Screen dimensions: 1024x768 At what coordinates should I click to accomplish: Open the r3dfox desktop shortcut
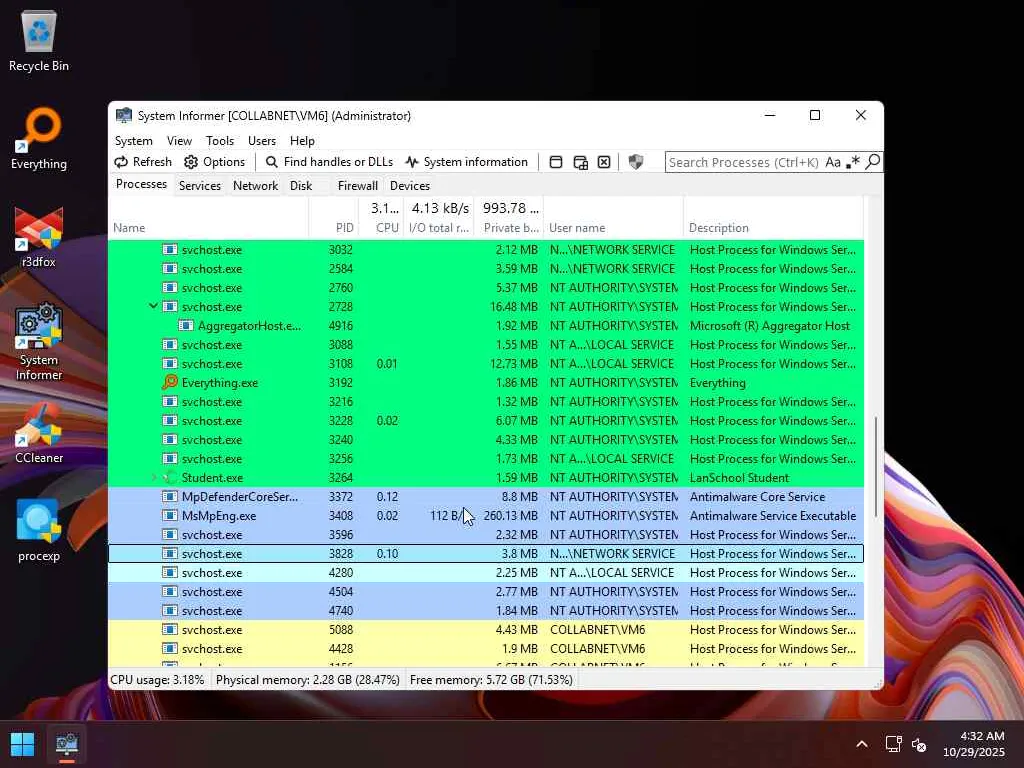click(x=39, y=236)
